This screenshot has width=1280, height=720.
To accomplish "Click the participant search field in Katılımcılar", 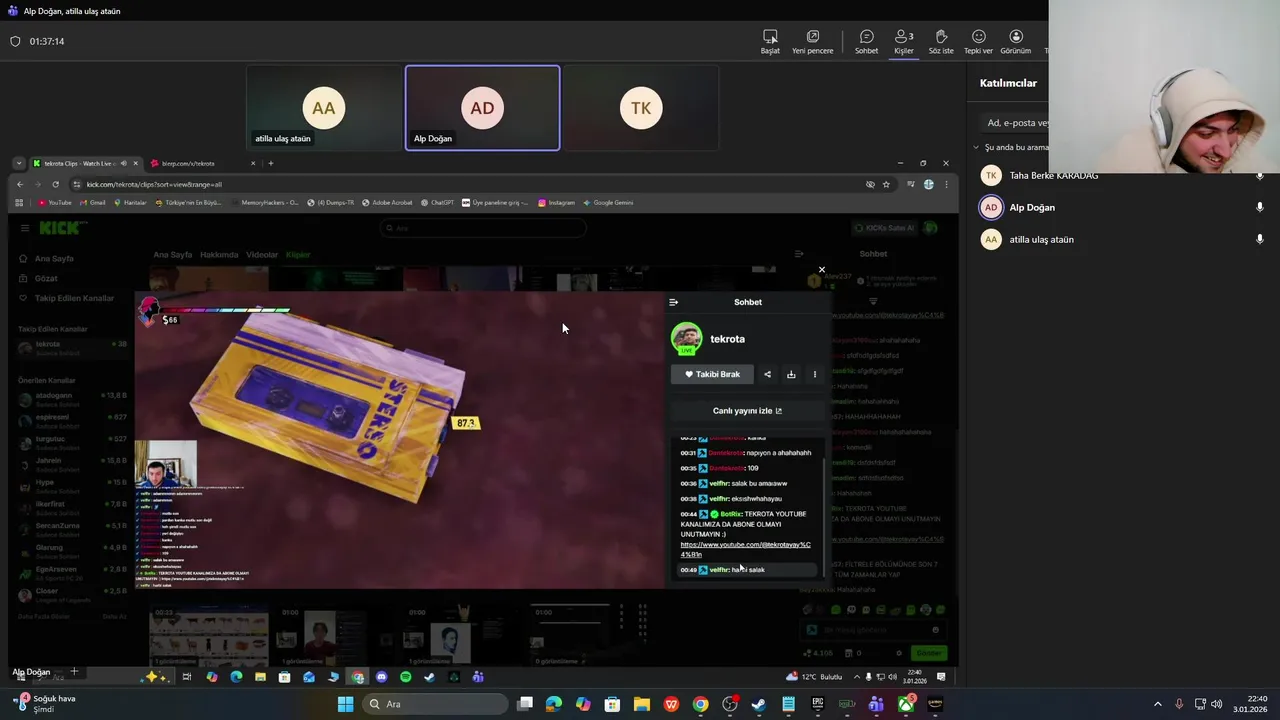I will 1015,123.
